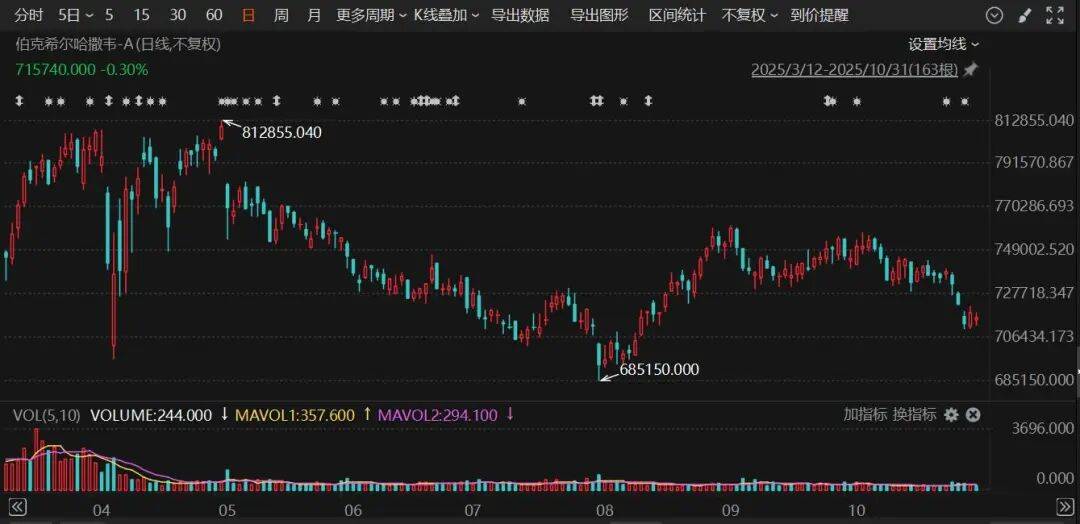Open the K线叠加 overlay dropdown
This screenshot has height=524, width=1080.
coord(446,15)
